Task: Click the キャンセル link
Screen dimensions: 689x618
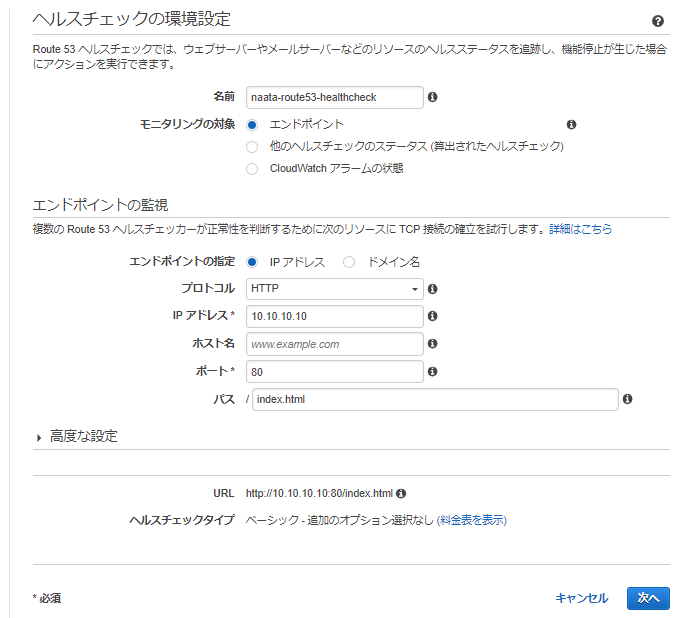Action: point(582,598)
